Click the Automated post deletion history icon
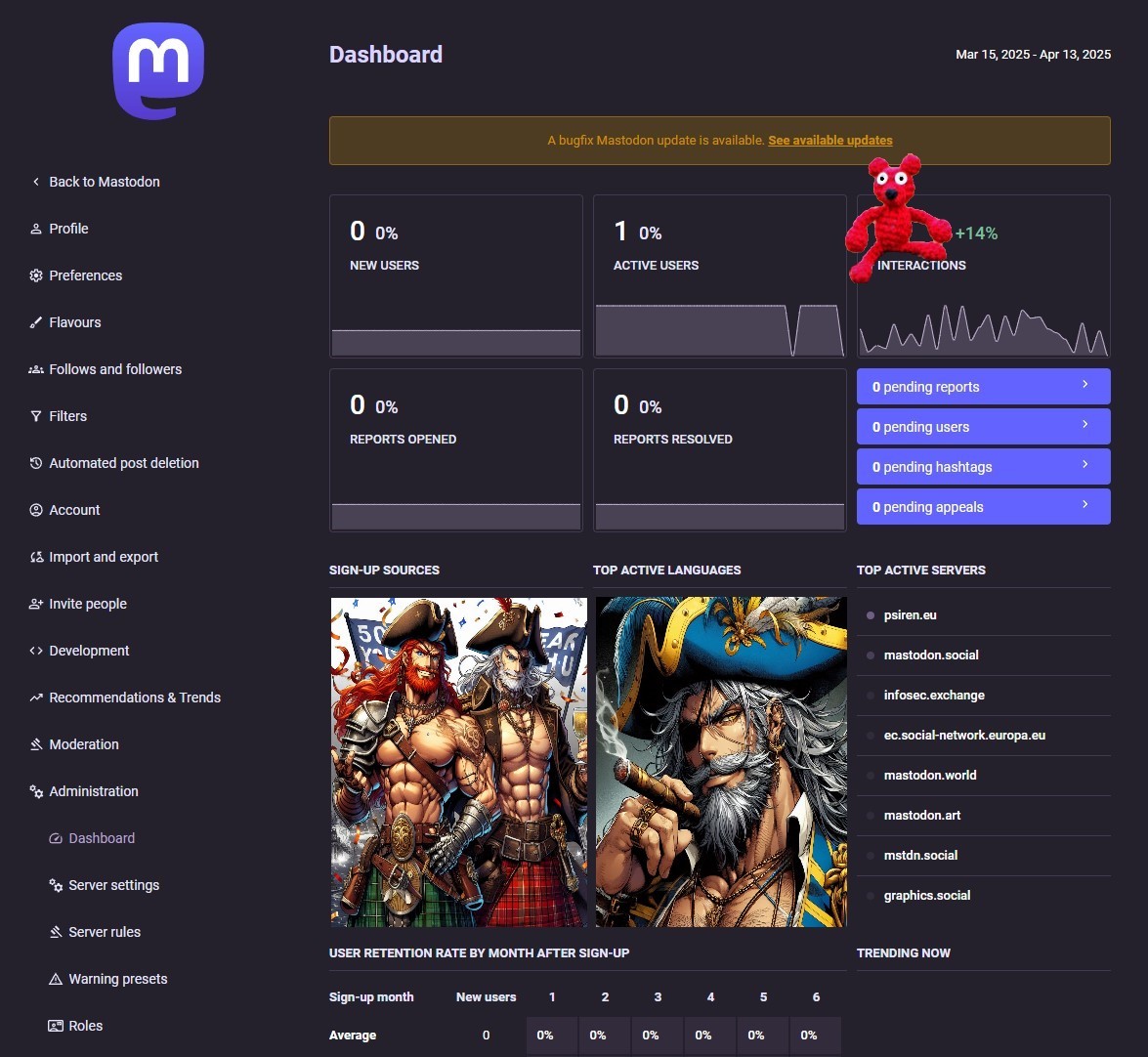The image size is (1148, 1057). [x=36, y=463]
